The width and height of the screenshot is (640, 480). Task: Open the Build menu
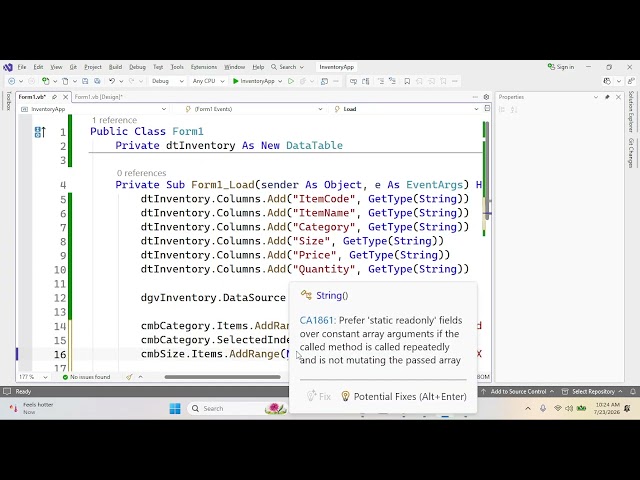[x=115, y=67]
